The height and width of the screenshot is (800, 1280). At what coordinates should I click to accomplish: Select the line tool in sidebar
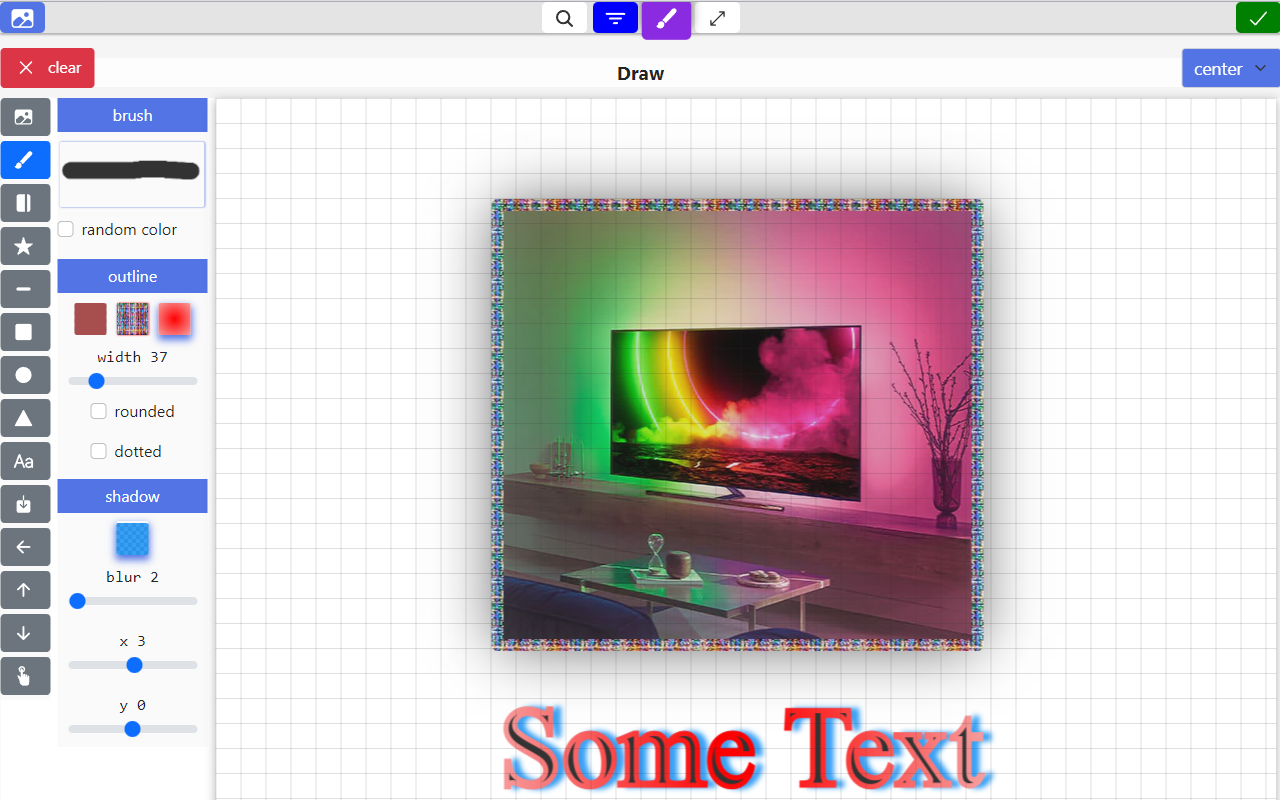click(x=25, y=289)
